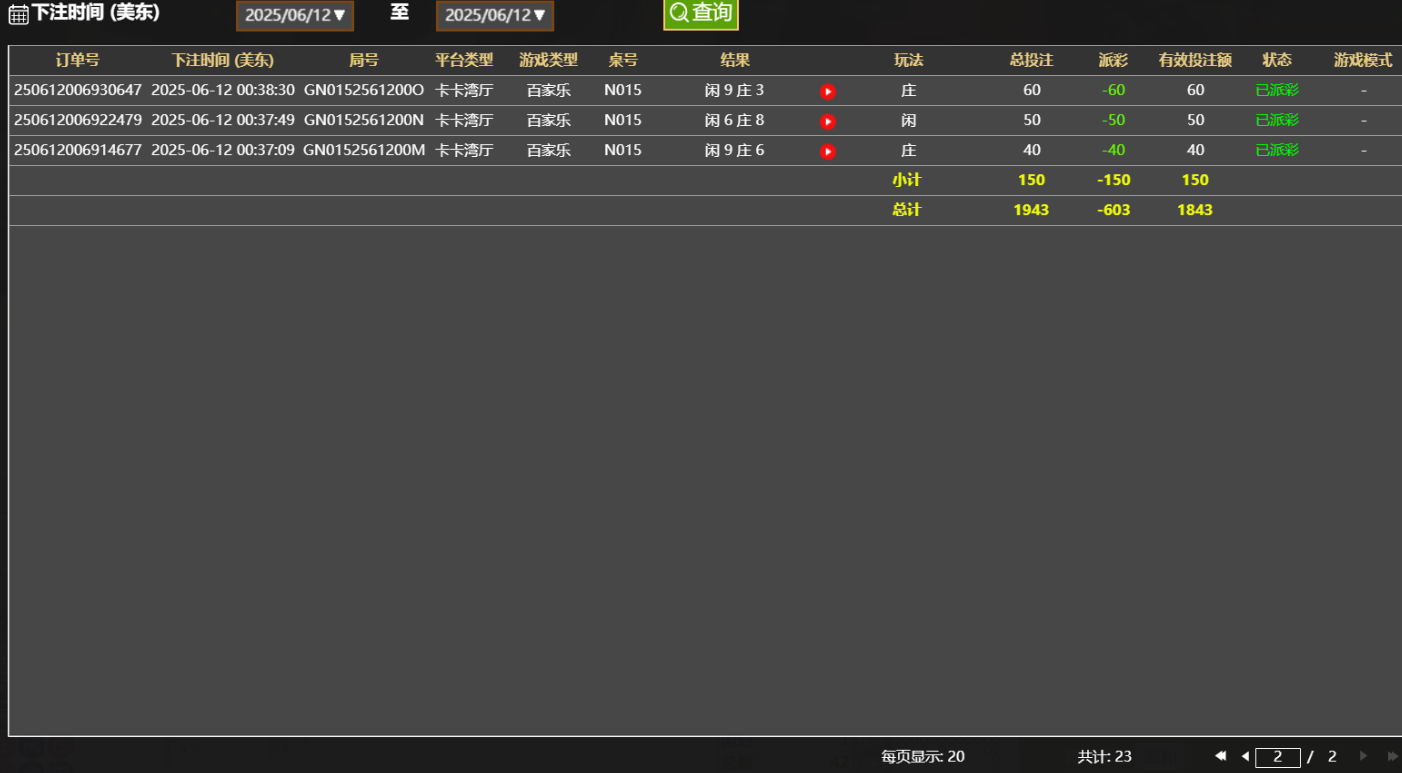Click the 每页显示: 20 per-page setting

point(921,757)
